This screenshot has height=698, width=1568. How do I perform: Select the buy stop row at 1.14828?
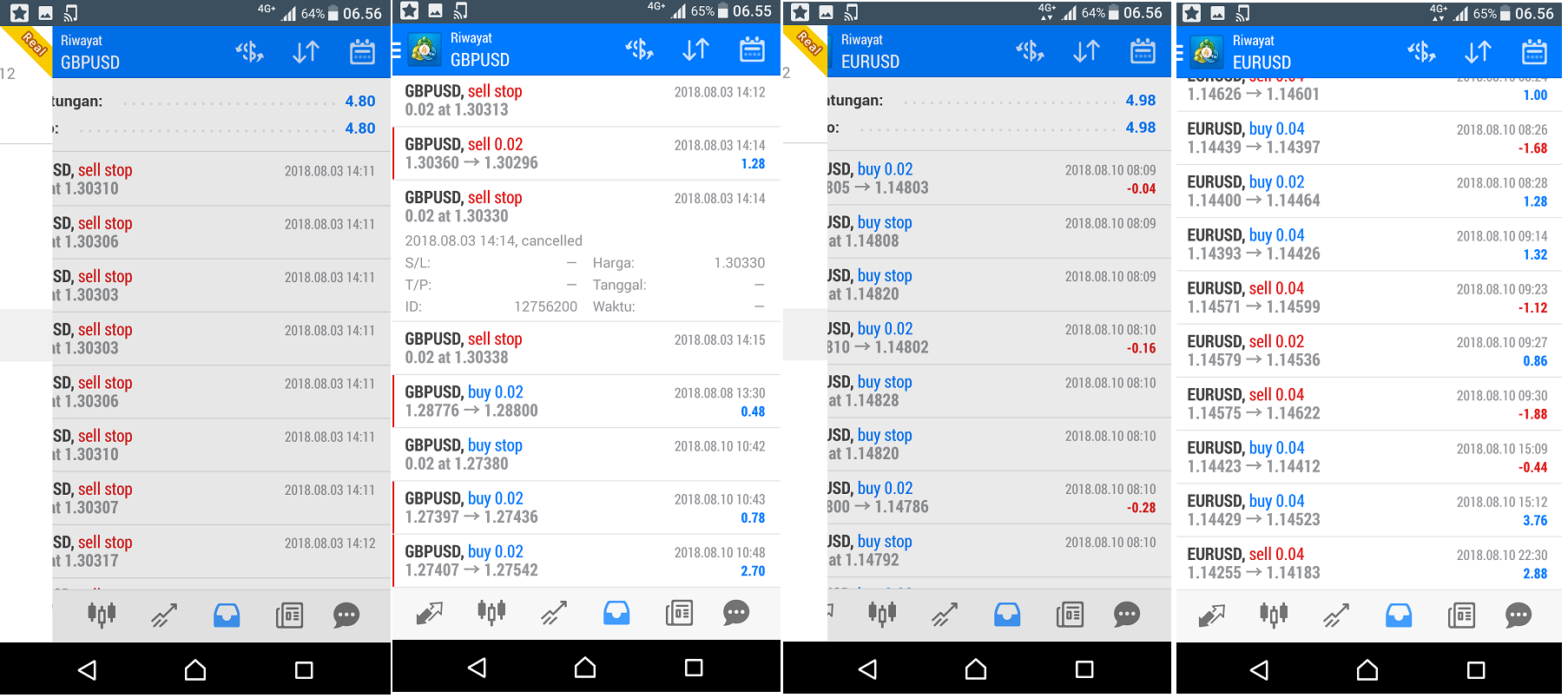click(x=998, y=391)
